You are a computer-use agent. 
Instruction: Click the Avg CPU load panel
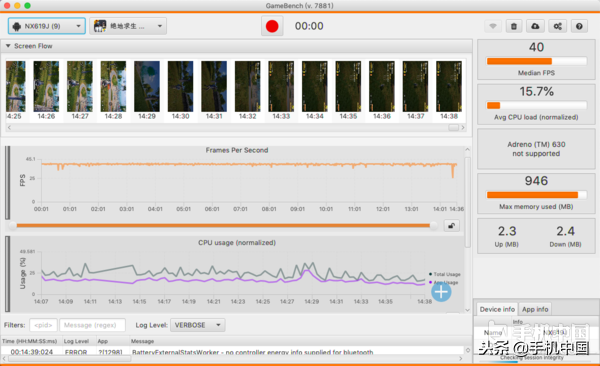[536, 104]
